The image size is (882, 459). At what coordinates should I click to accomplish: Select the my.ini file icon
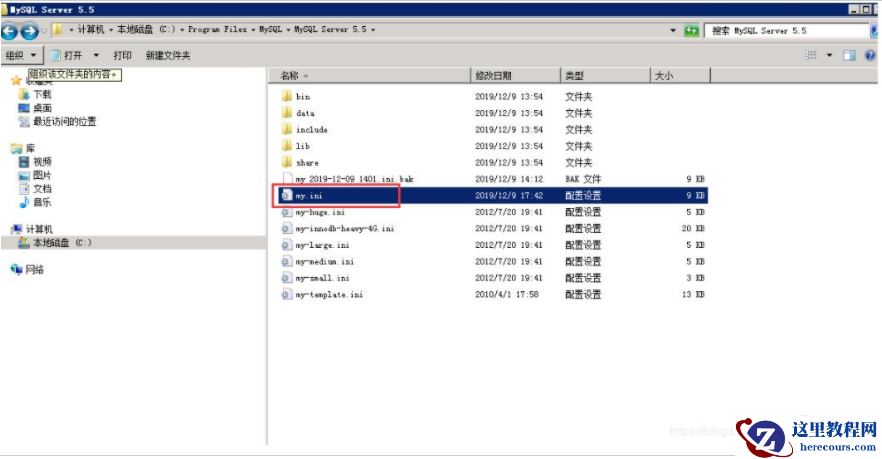point(286,195)
